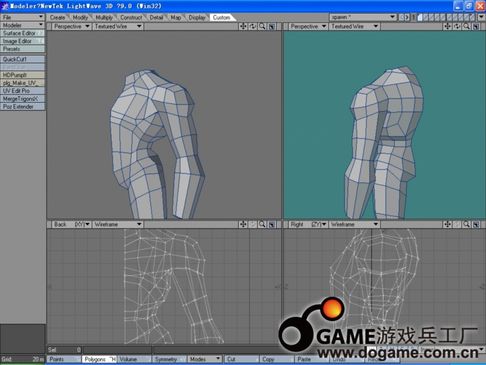Open the Presets panel
This screenshot has width=486, height=365.
(x=23, y=49)
